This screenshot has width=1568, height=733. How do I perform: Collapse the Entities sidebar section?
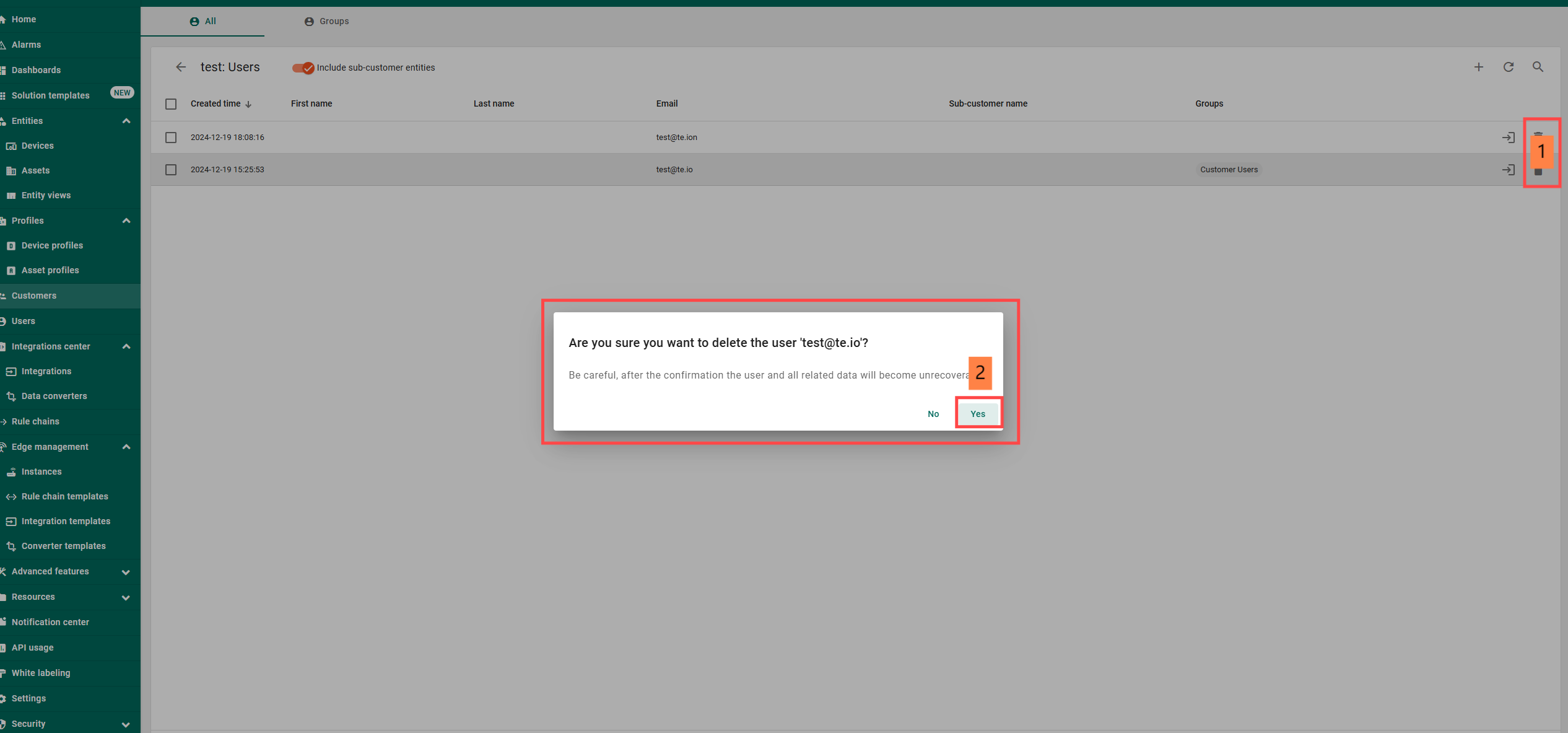[x=126, y=121]
